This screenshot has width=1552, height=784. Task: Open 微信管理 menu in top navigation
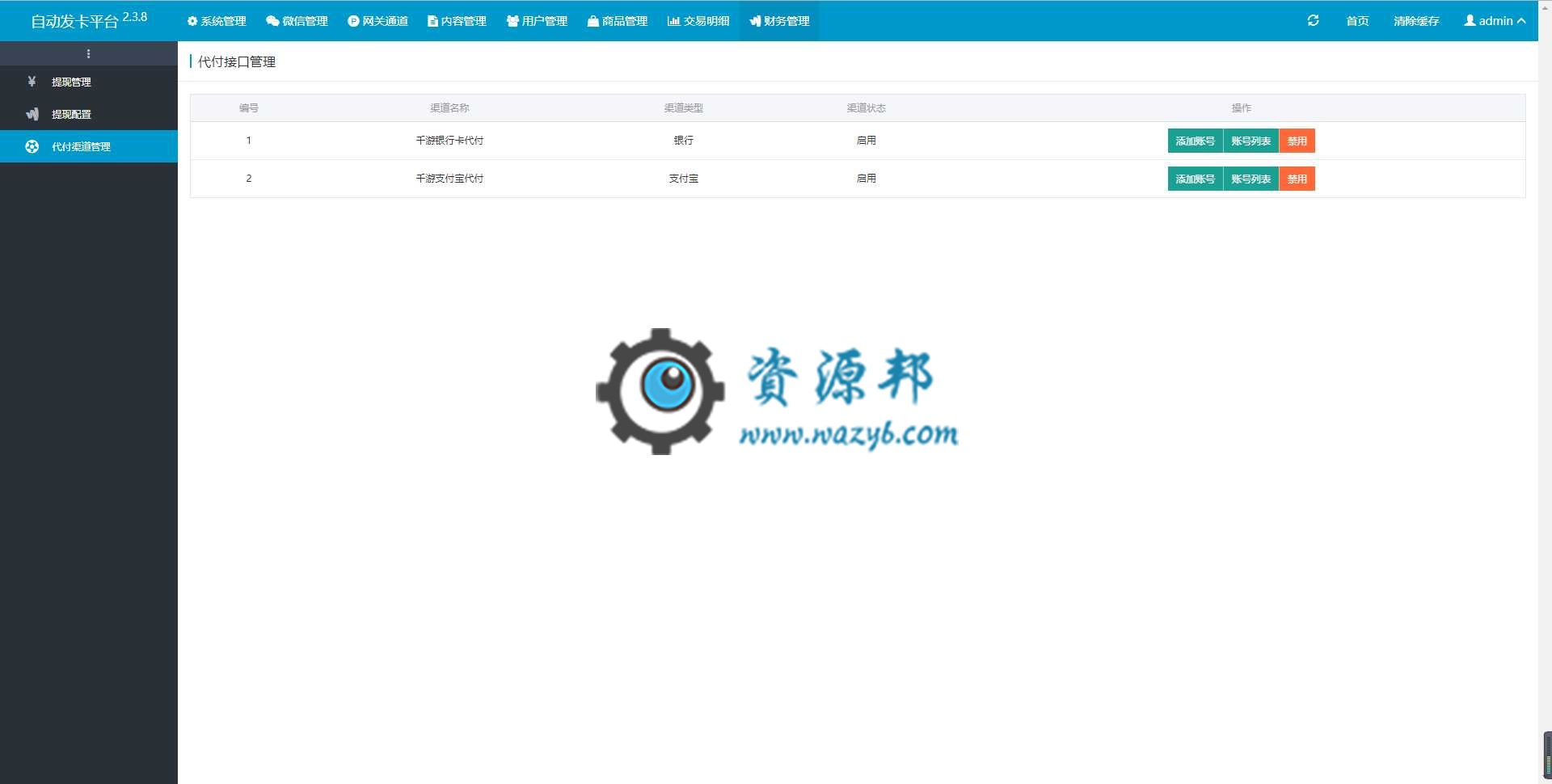297,21
